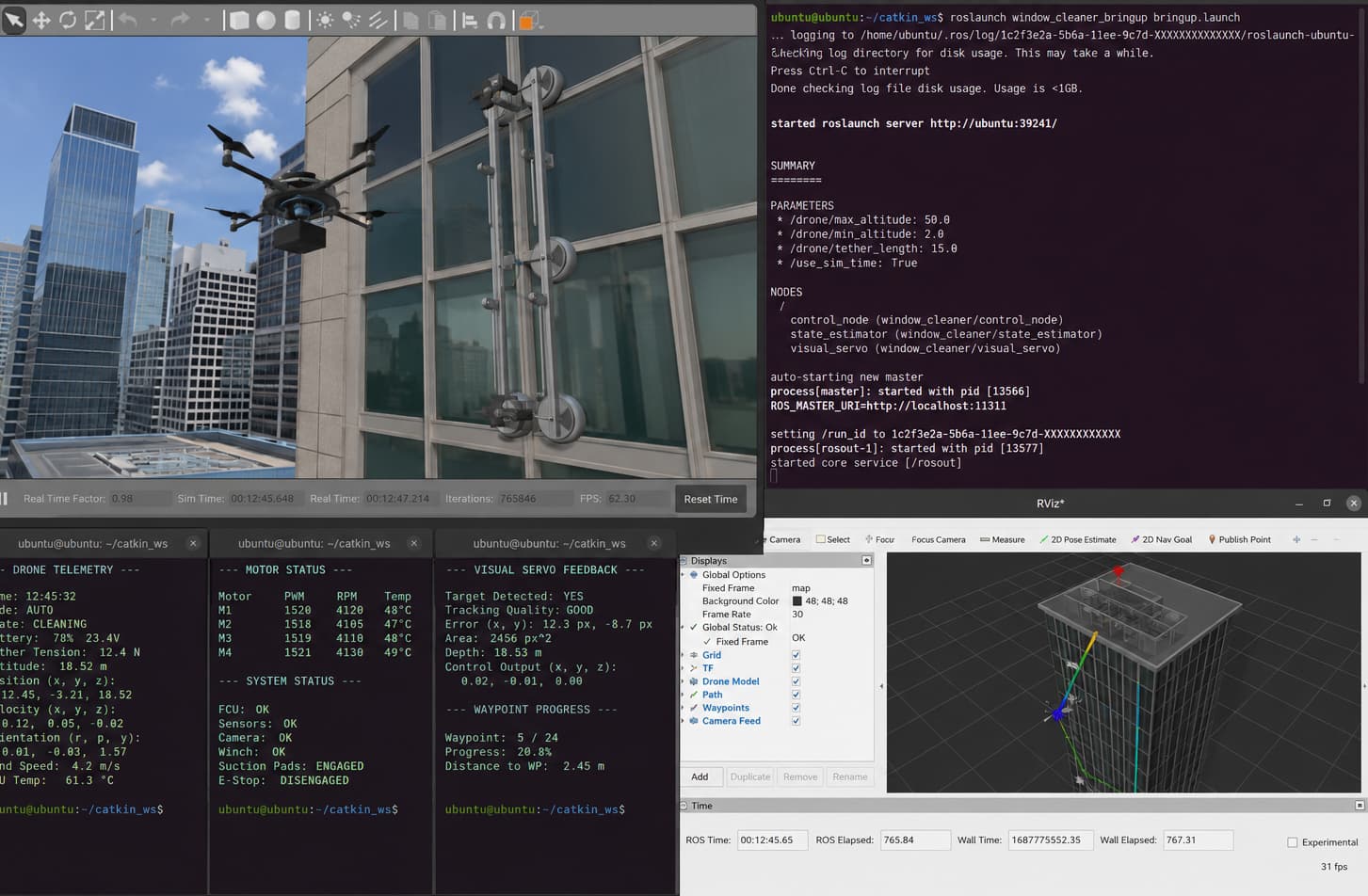Image resolution: width=1368 pixels, height=896 pixels.
Task: Activate Gazebo rotate mode tool
Action: pos(68,20)
